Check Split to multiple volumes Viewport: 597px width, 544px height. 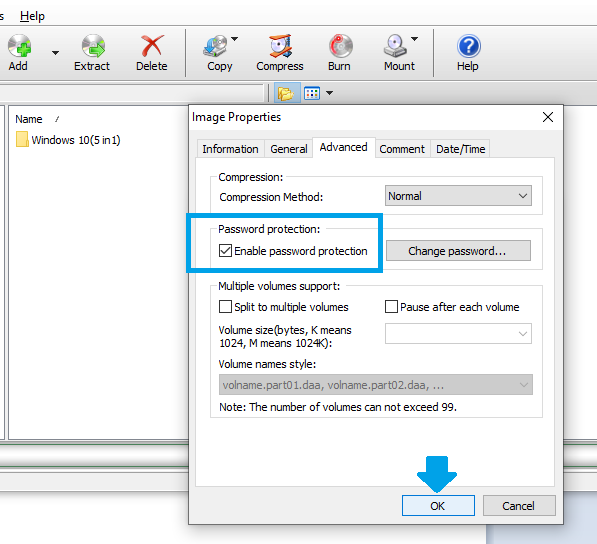coord(225,306)
